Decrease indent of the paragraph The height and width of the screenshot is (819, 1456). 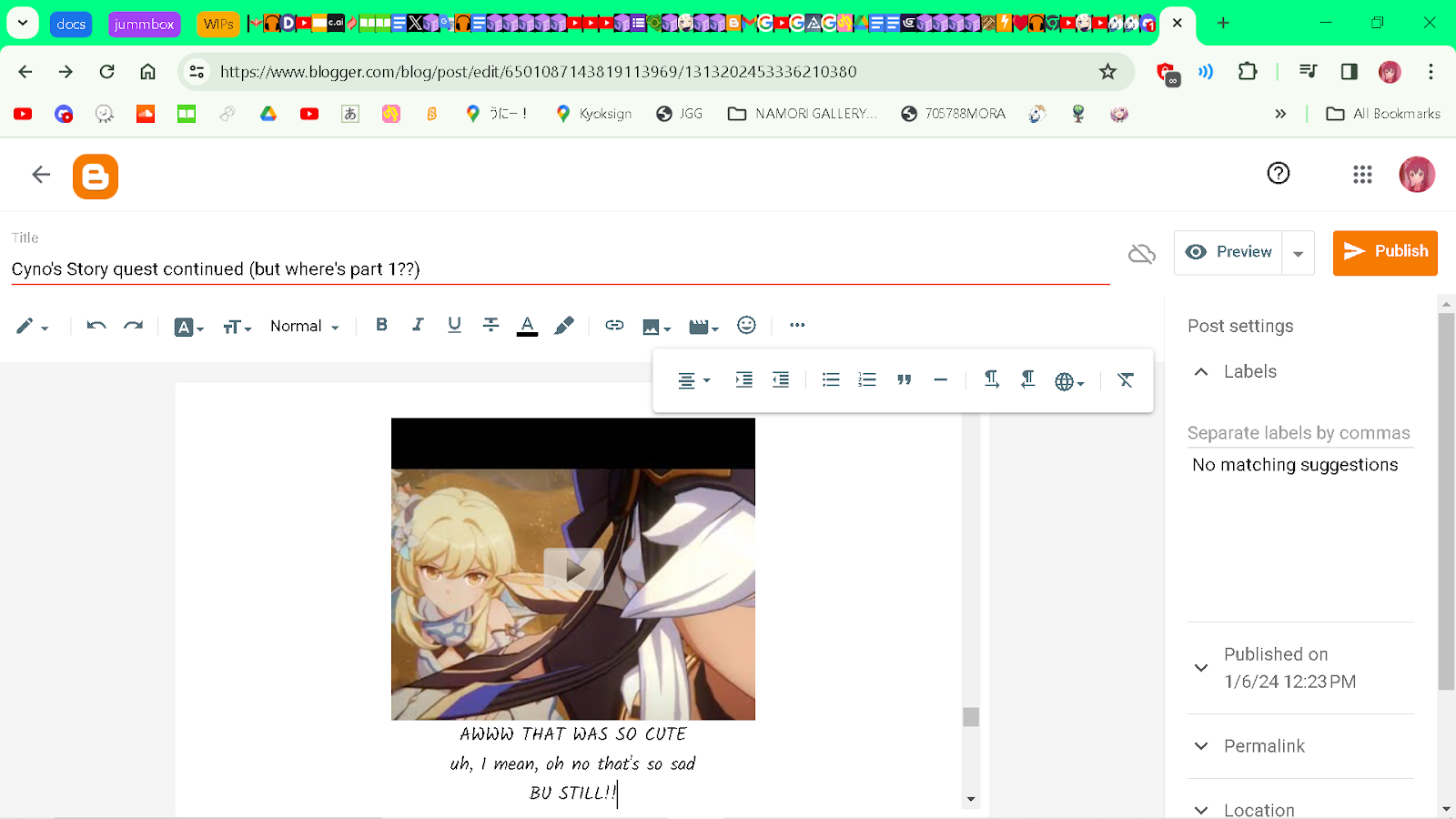pos(781,379)
